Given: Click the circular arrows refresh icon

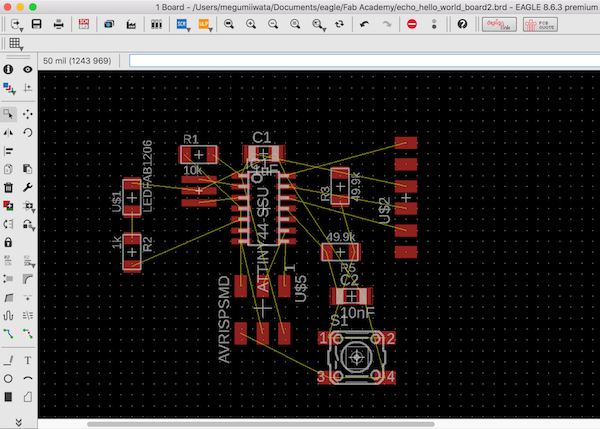Looking at the screenshot, I should (339, 24).
